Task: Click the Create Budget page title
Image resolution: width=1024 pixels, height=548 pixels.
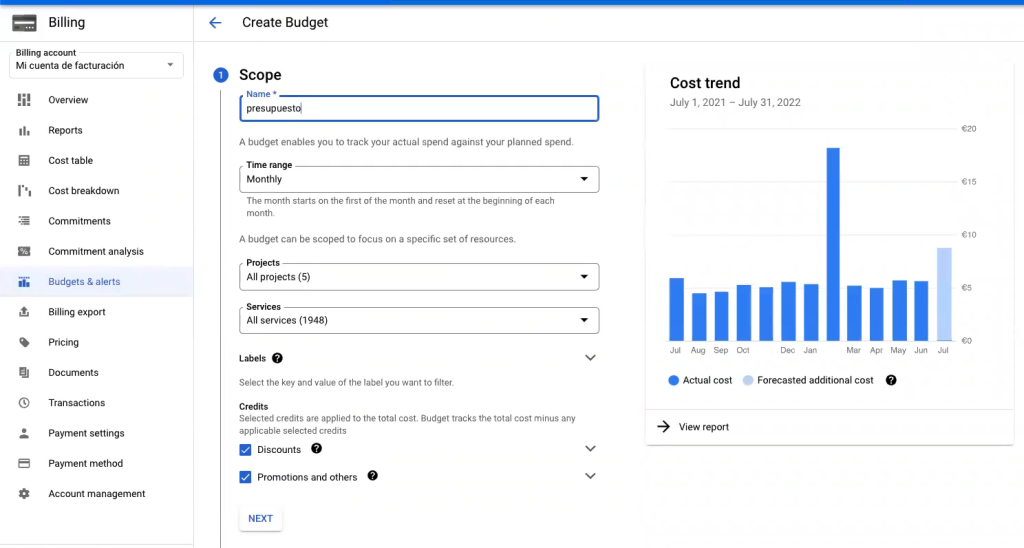Action: pyautogui.click(x=285, y=22)
